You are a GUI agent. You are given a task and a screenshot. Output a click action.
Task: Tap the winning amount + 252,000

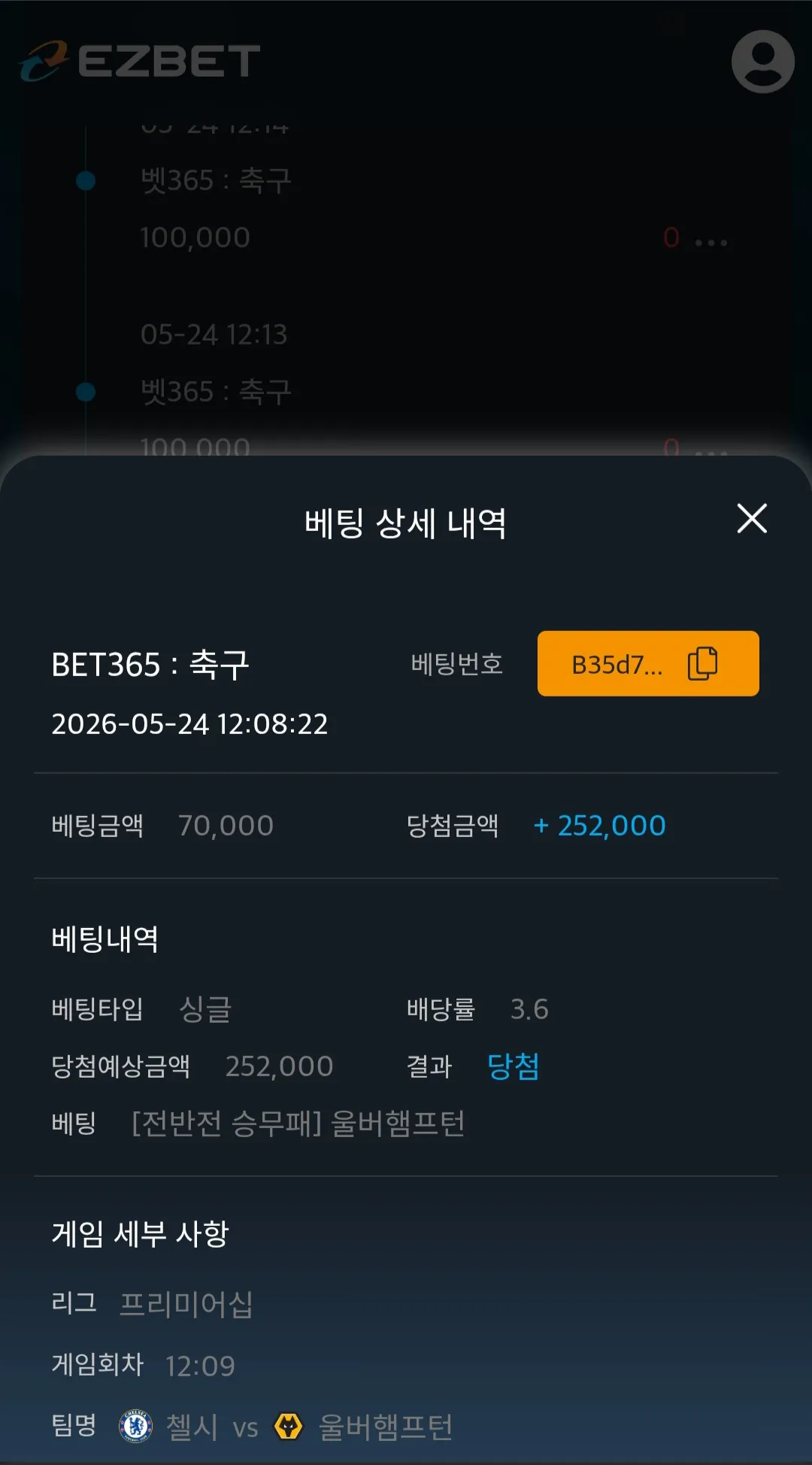click(x=599, y=826)
